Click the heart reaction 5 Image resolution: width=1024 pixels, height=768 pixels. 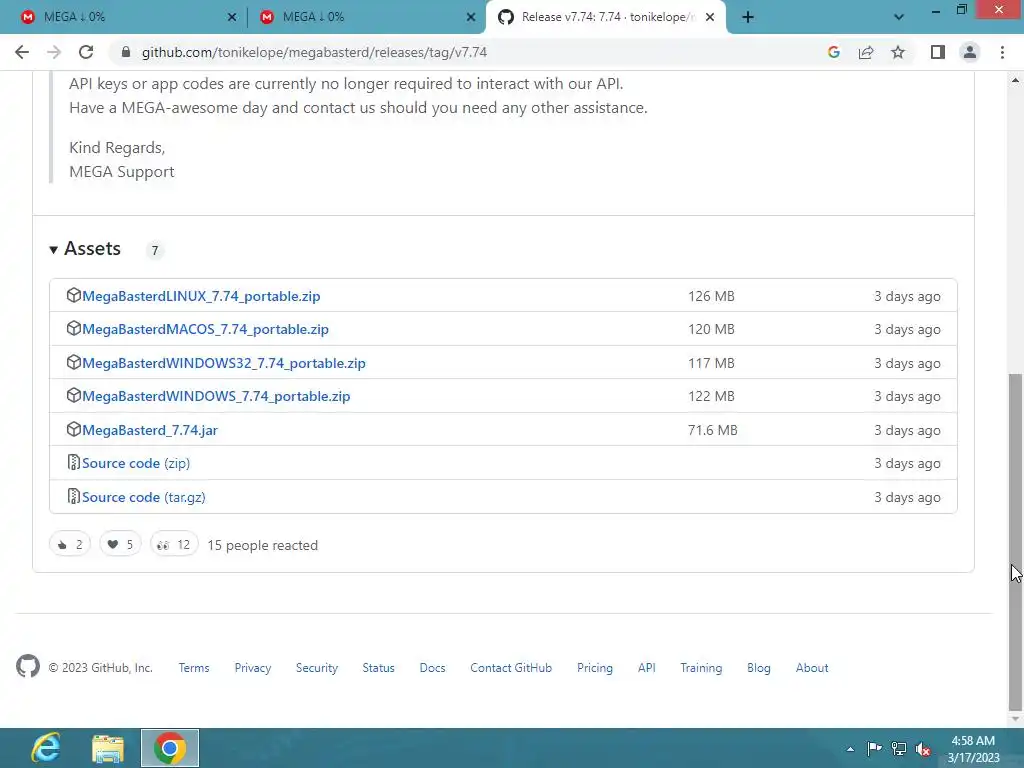point(120,545)
